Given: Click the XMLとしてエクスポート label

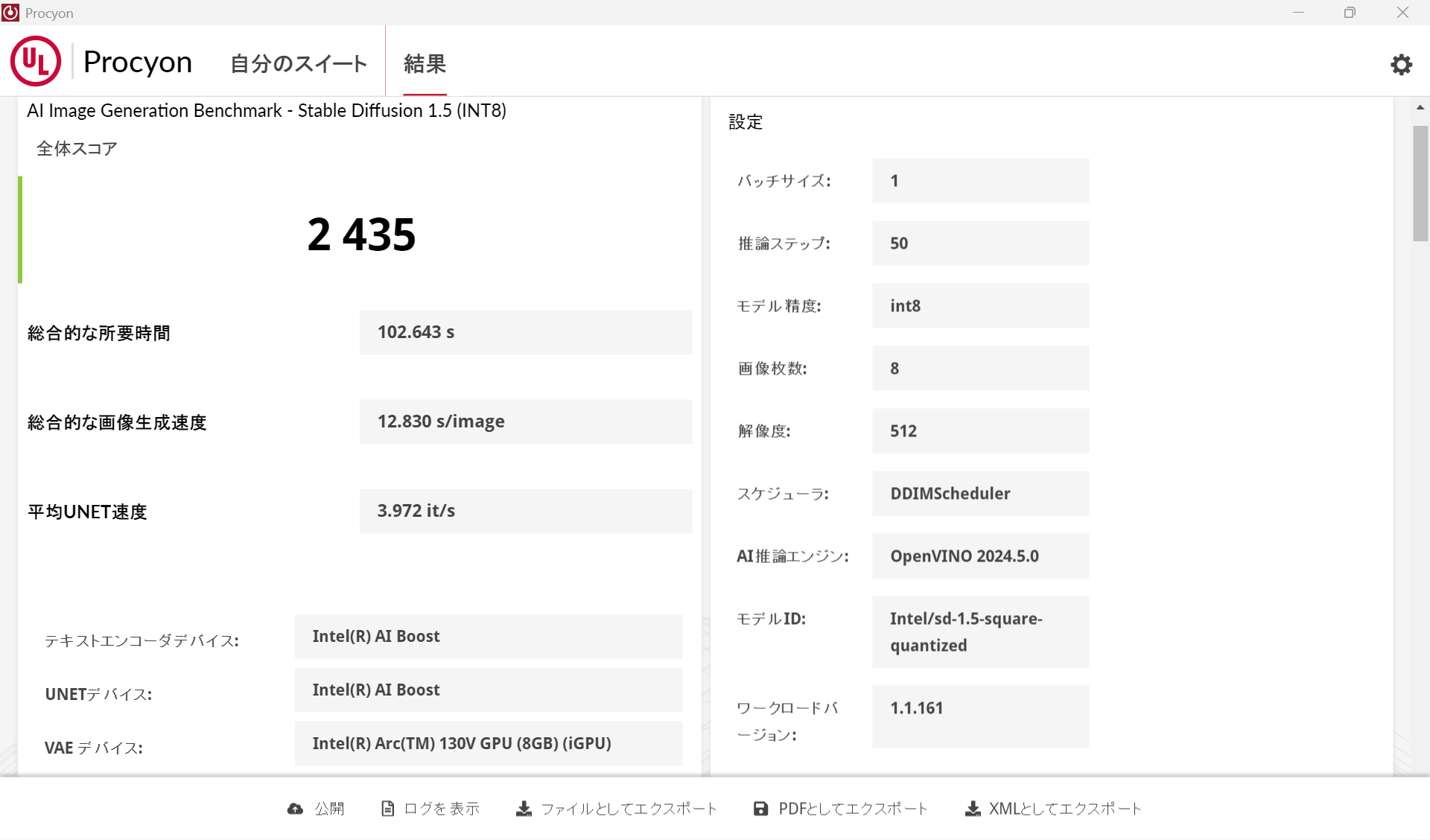Looking at the screenshot, I should coord(1064,809).
